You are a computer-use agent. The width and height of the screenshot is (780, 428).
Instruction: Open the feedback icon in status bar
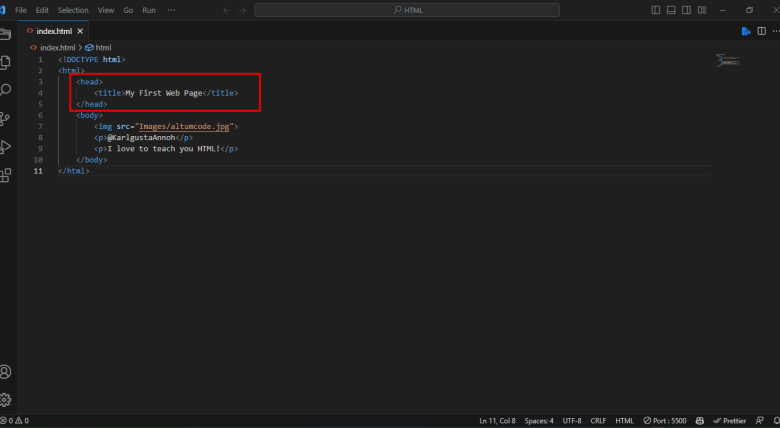coord(760,421)
